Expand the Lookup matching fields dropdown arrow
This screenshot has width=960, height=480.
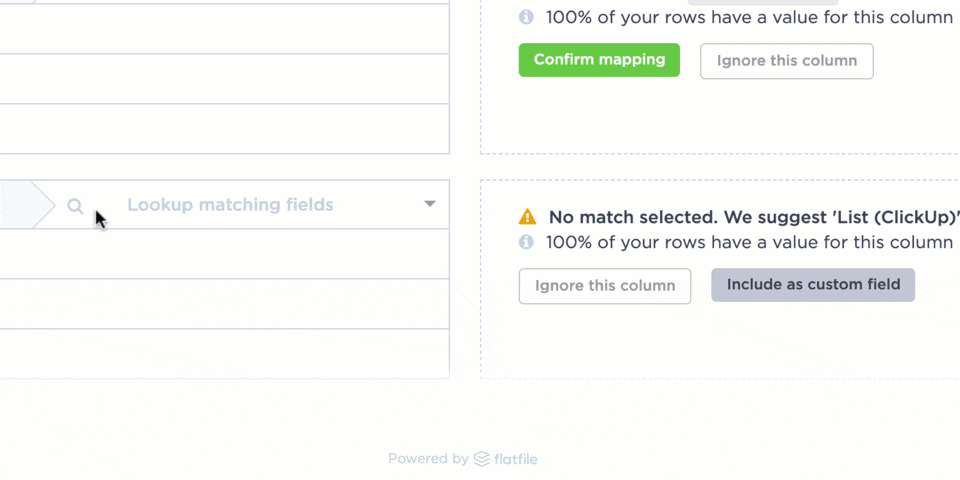click(429, 204)
